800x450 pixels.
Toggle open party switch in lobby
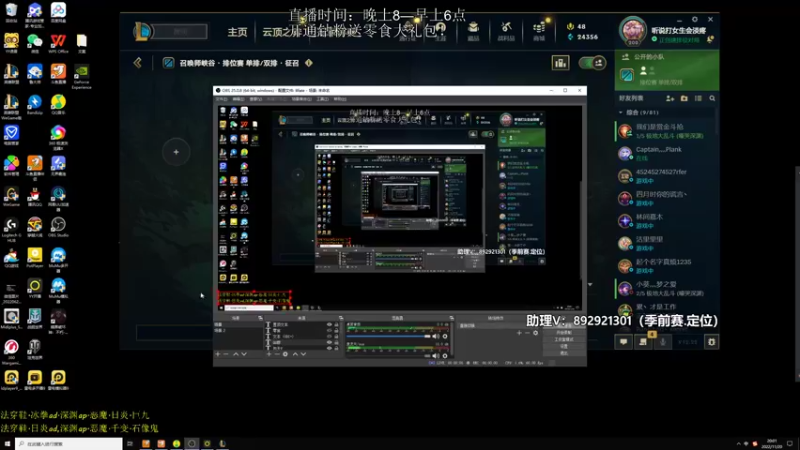coord(592,63)
